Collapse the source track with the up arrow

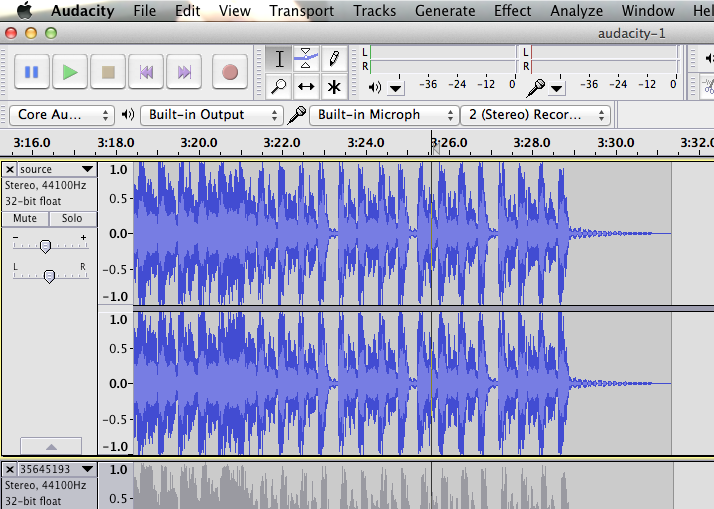(x=51, y=446)
